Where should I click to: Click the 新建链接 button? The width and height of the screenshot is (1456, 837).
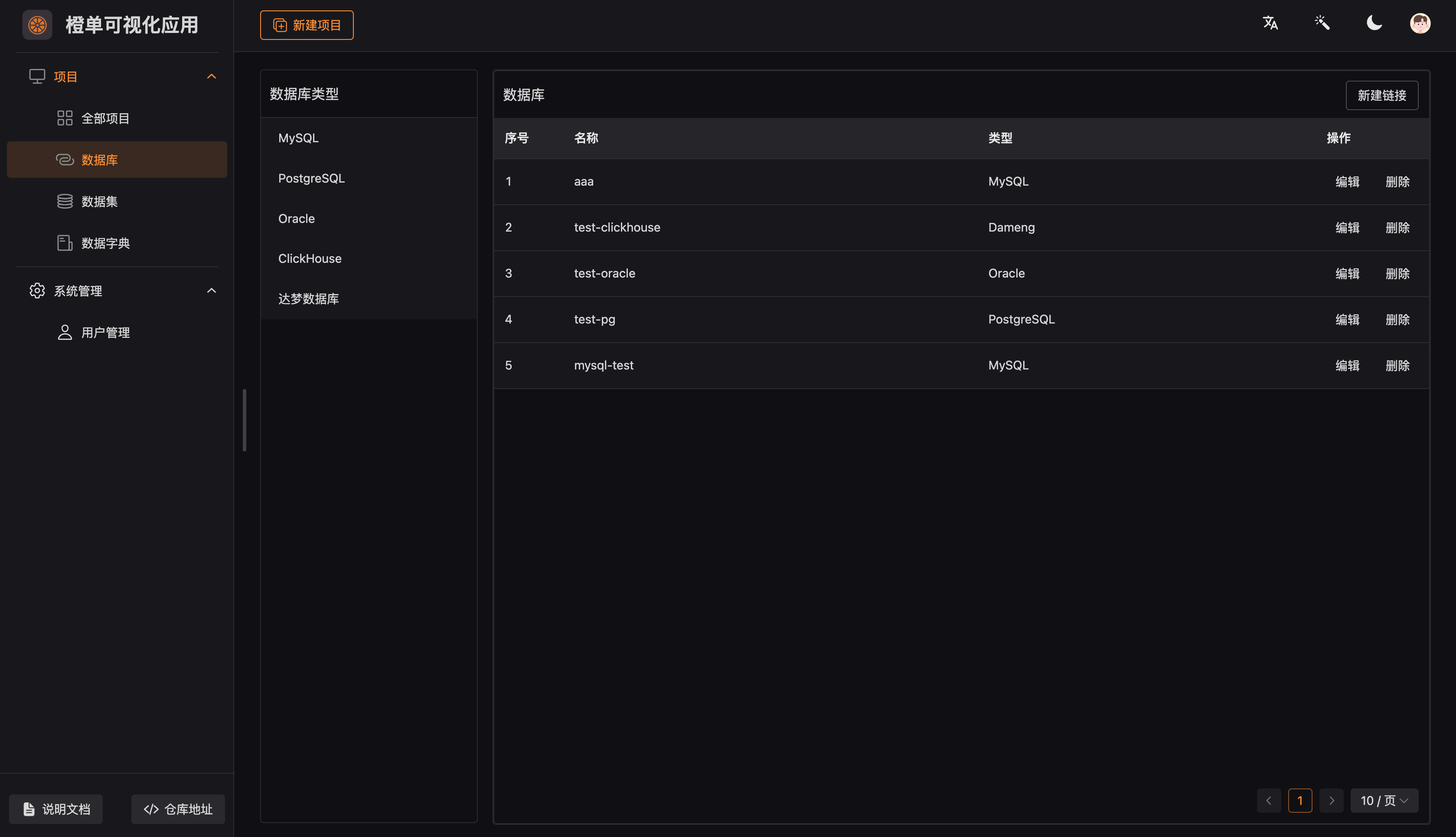[1381, 95]
